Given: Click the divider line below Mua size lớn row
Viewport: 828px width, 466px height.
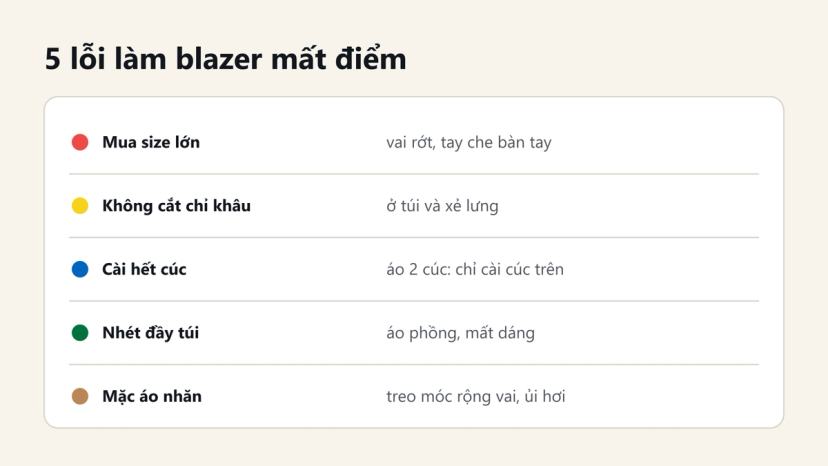Looking at the screenshot, I should click(414, 174).
